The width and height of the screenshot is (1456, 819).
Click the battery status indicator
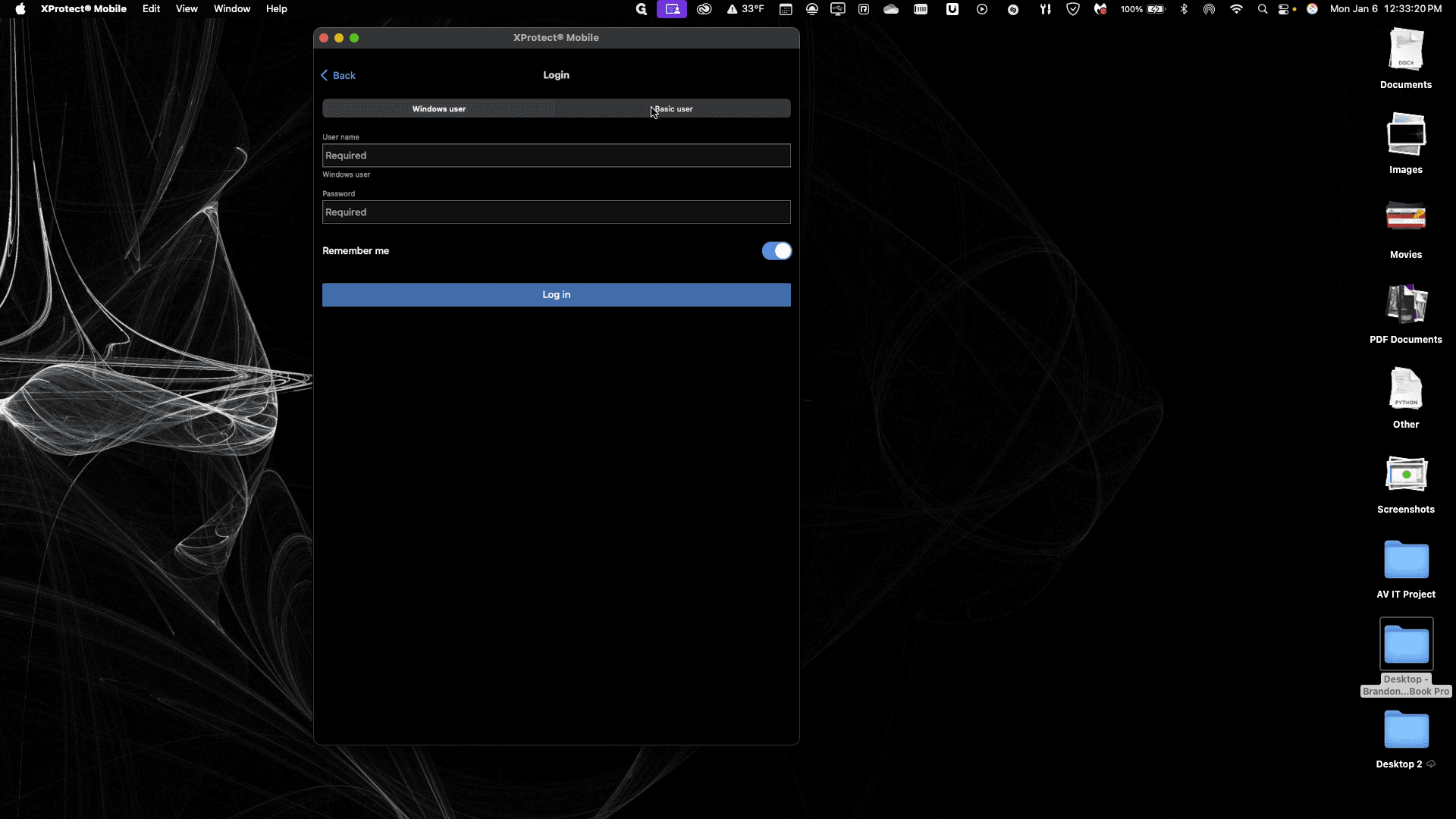click(1142, 9)
